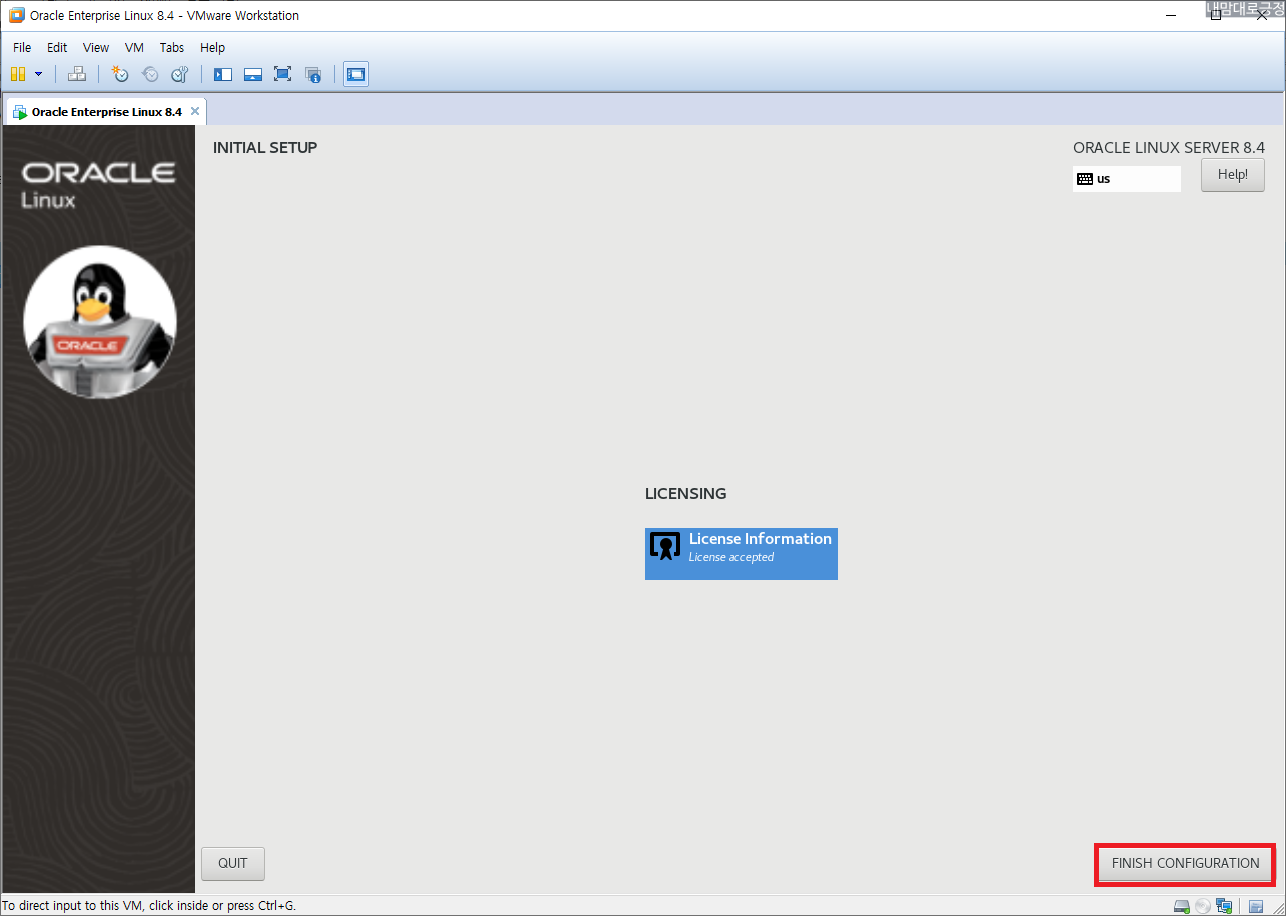Toggle the library sidebar panel icon
1286x916 pixels.
tap(223, 74)
